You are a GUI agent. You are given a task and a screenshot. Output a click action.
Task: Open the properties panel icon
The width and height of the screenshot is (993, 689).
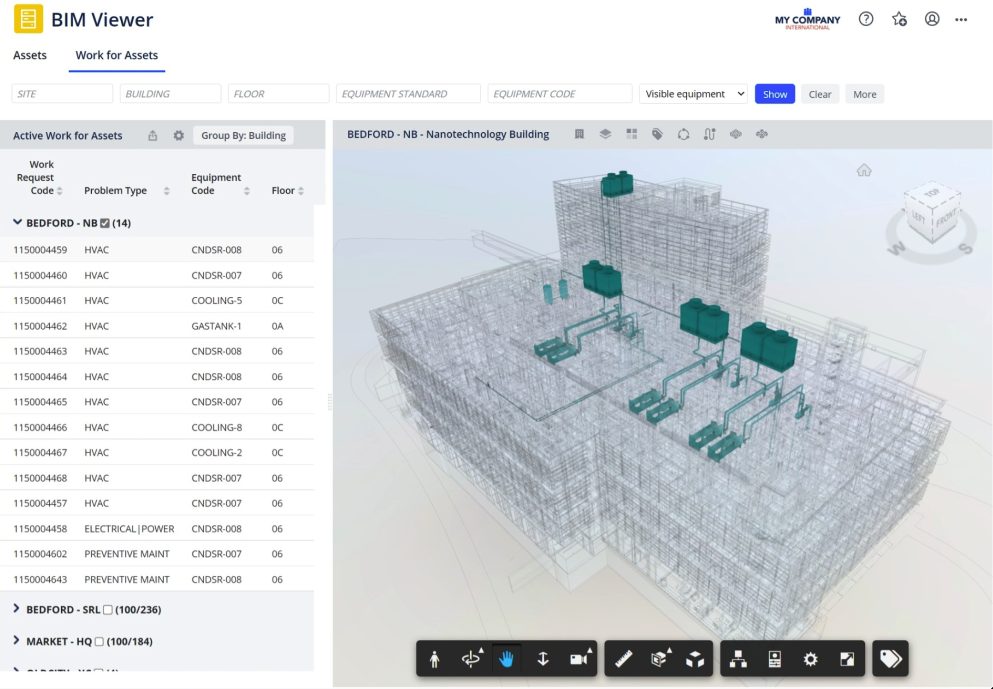pyautogui.click(x=775, y=659)
